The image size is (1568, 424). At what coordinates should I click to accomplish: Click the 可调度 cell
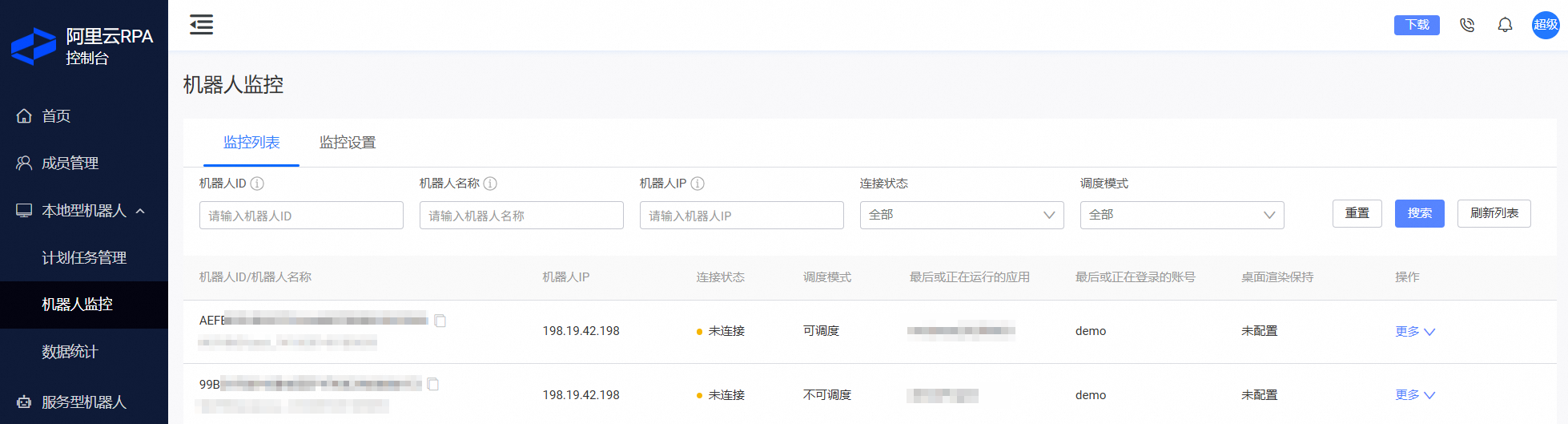tap(822, 331)
